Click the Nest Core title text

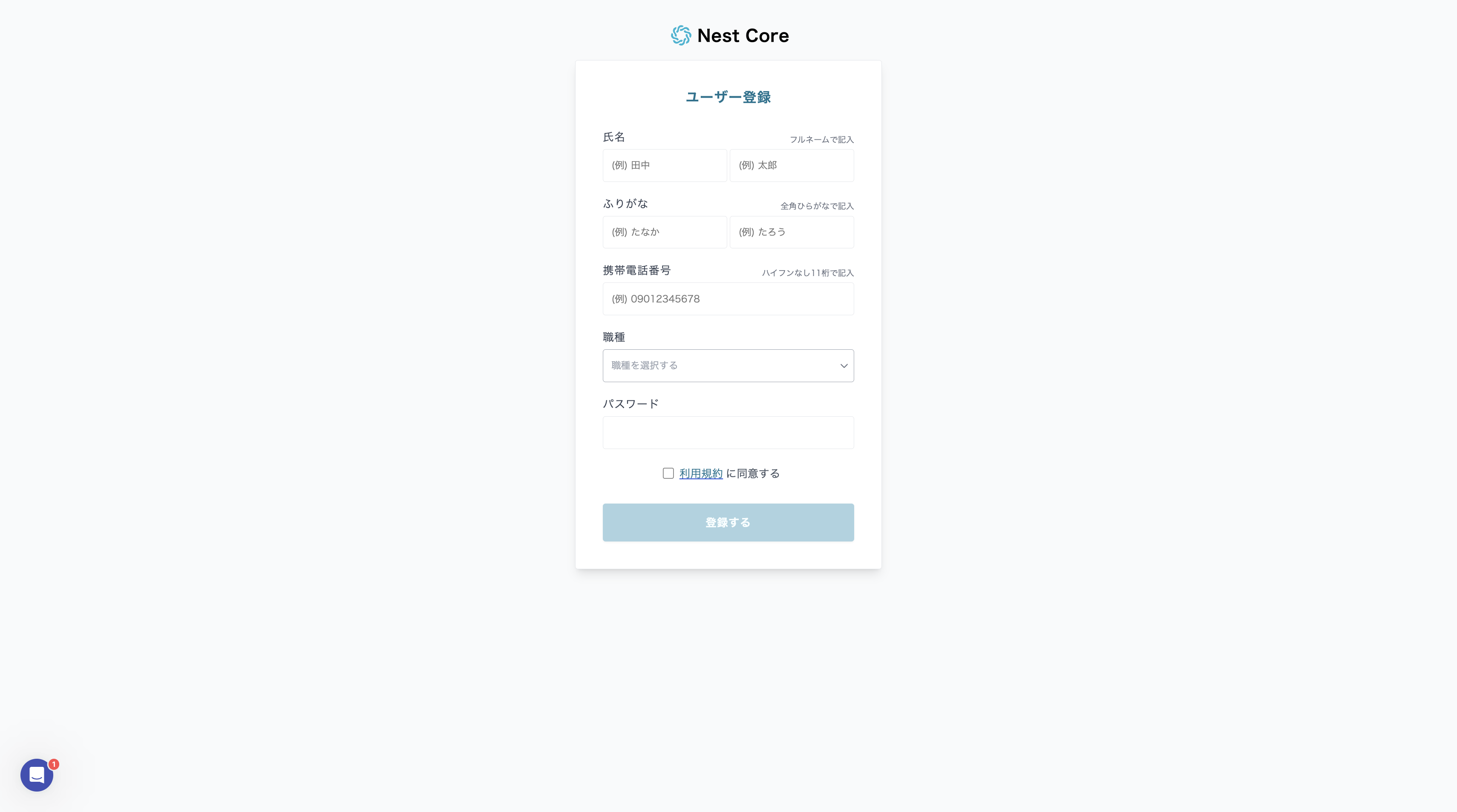pos(743,36)
